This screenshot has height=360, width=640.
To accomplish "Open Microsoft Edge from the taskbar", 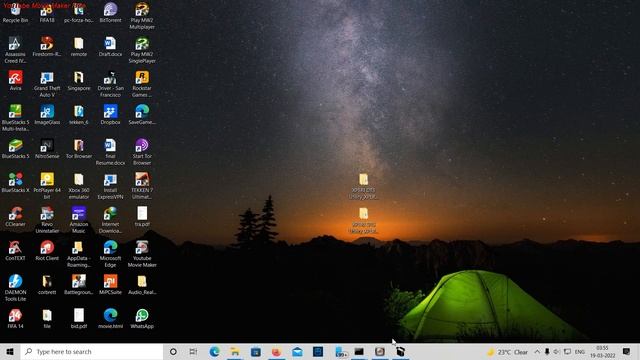I will coord(214,352).
